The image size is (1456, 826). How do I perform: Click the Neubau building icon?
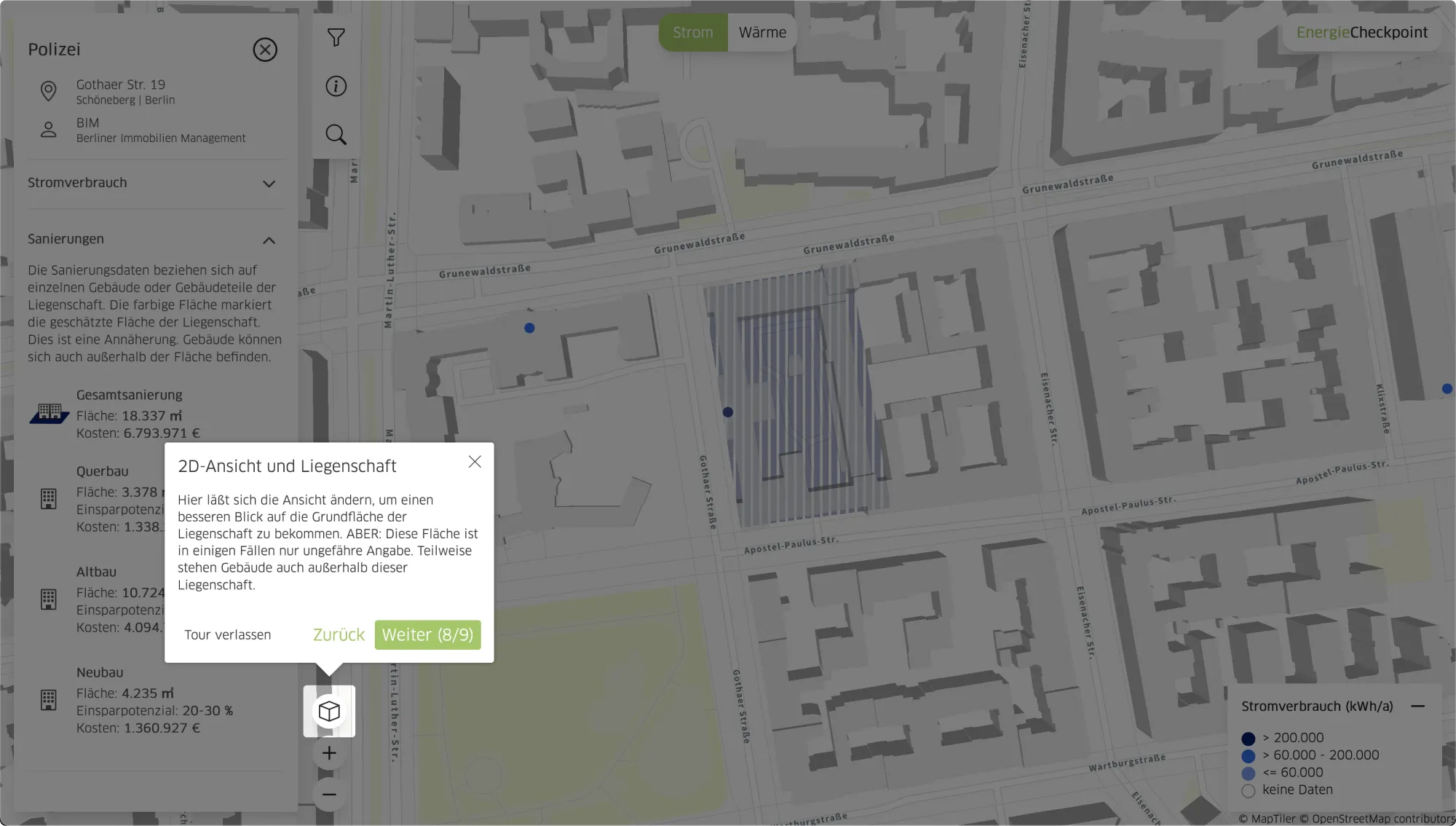pos(49,700)
